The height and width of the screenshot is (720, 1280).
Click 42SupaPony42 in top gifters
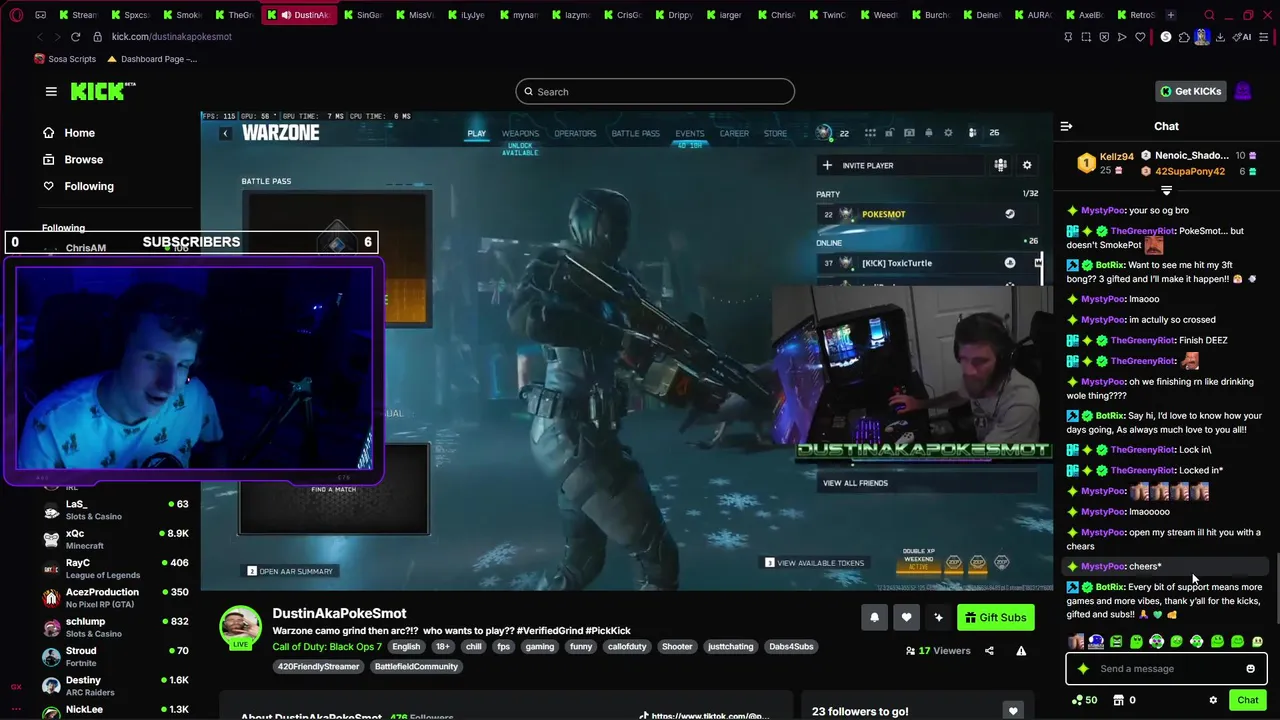(1189, 172)
